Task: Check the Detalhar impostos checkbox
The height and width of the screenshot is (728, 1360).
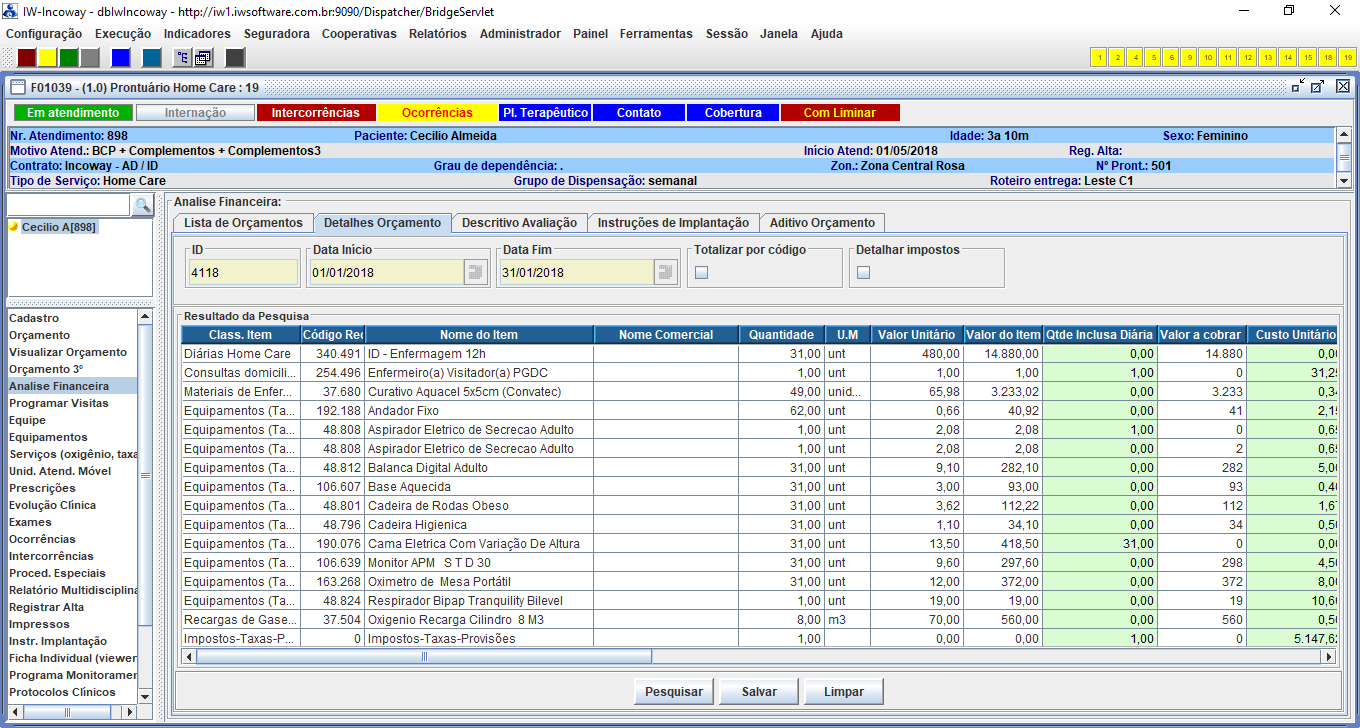Action: pos(863,273)
